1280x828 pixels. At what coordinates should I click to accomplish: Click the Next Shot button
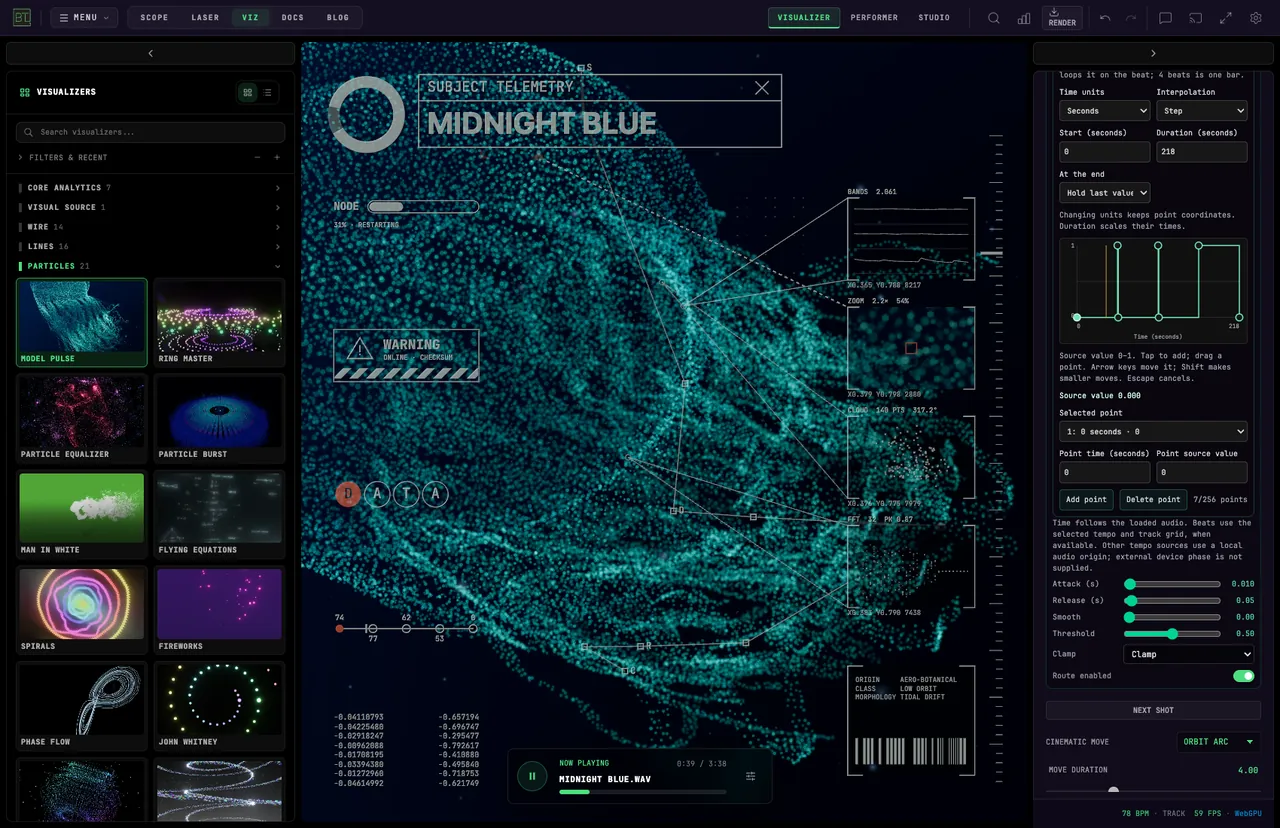pos(1153,710)
